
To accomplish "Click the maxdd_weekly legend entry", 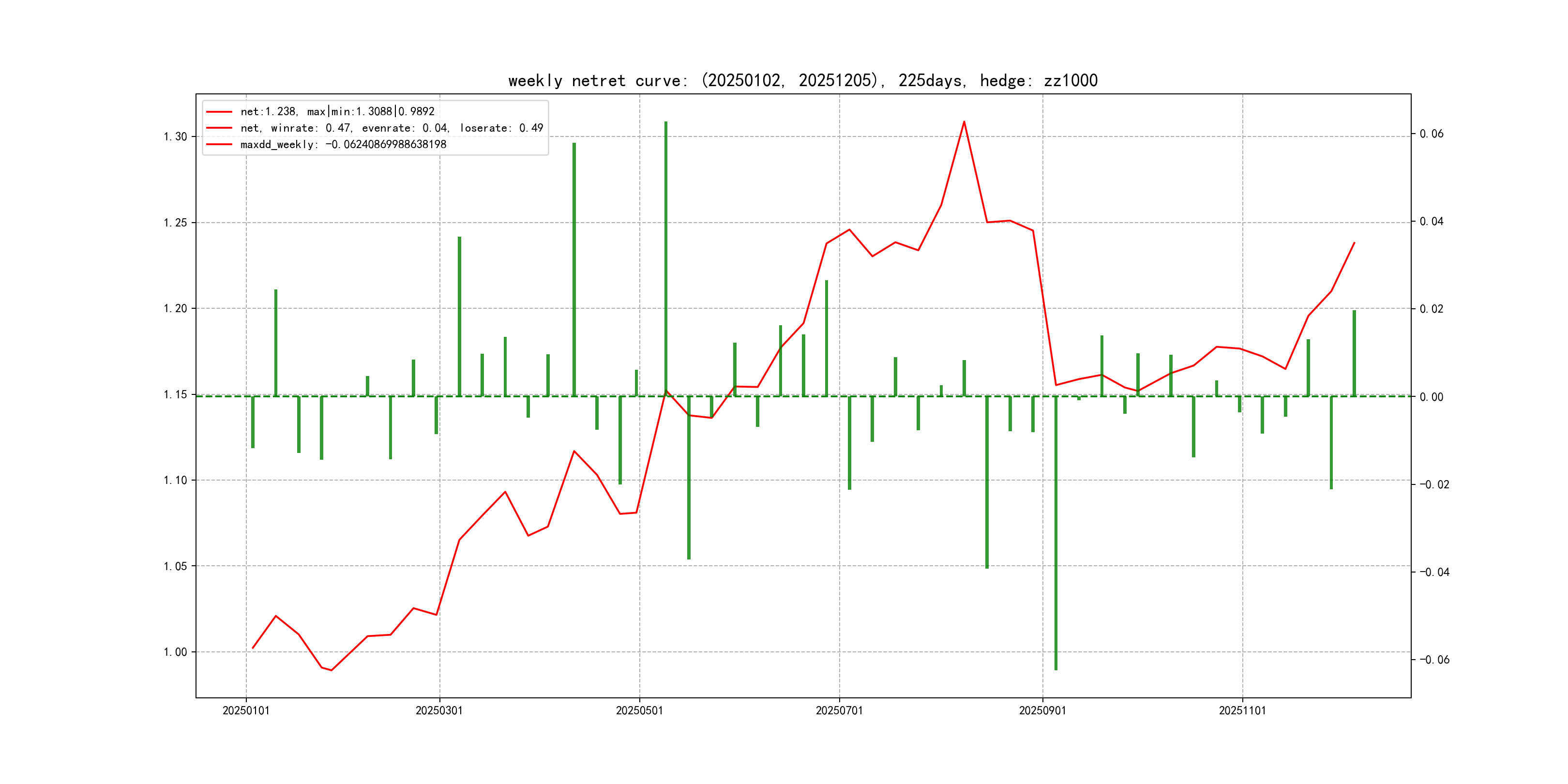I will pyautogui.click(x=343, y=144).
